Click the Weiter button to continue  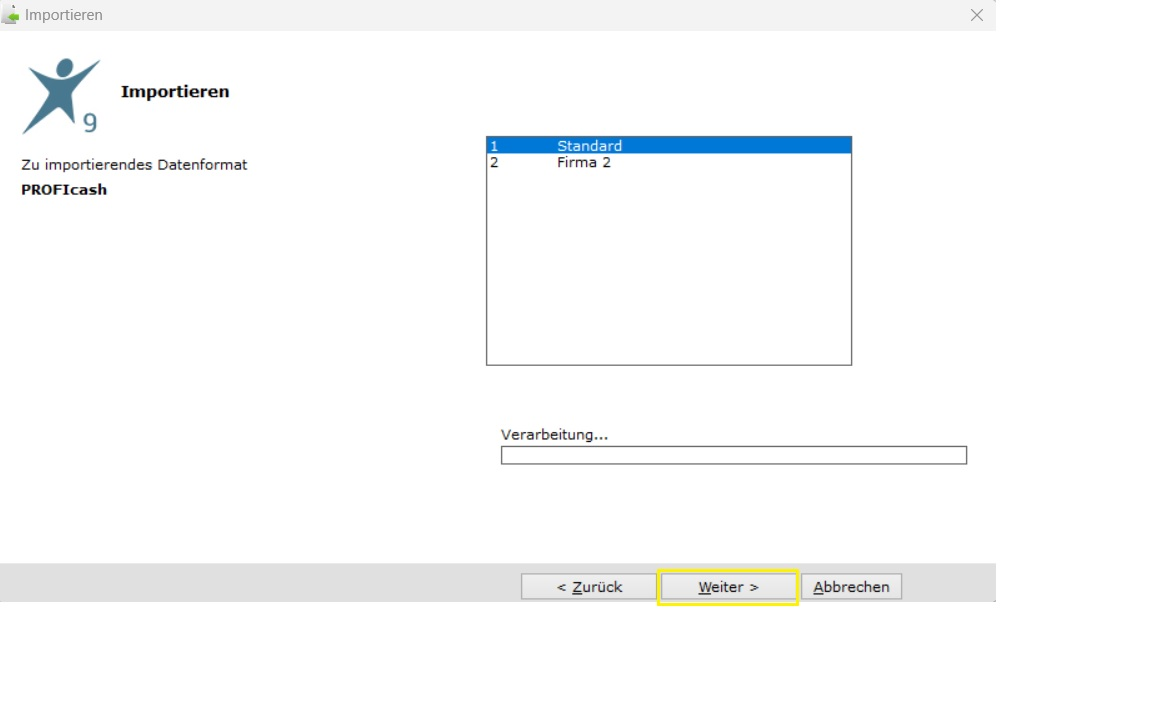click(728, 587)
